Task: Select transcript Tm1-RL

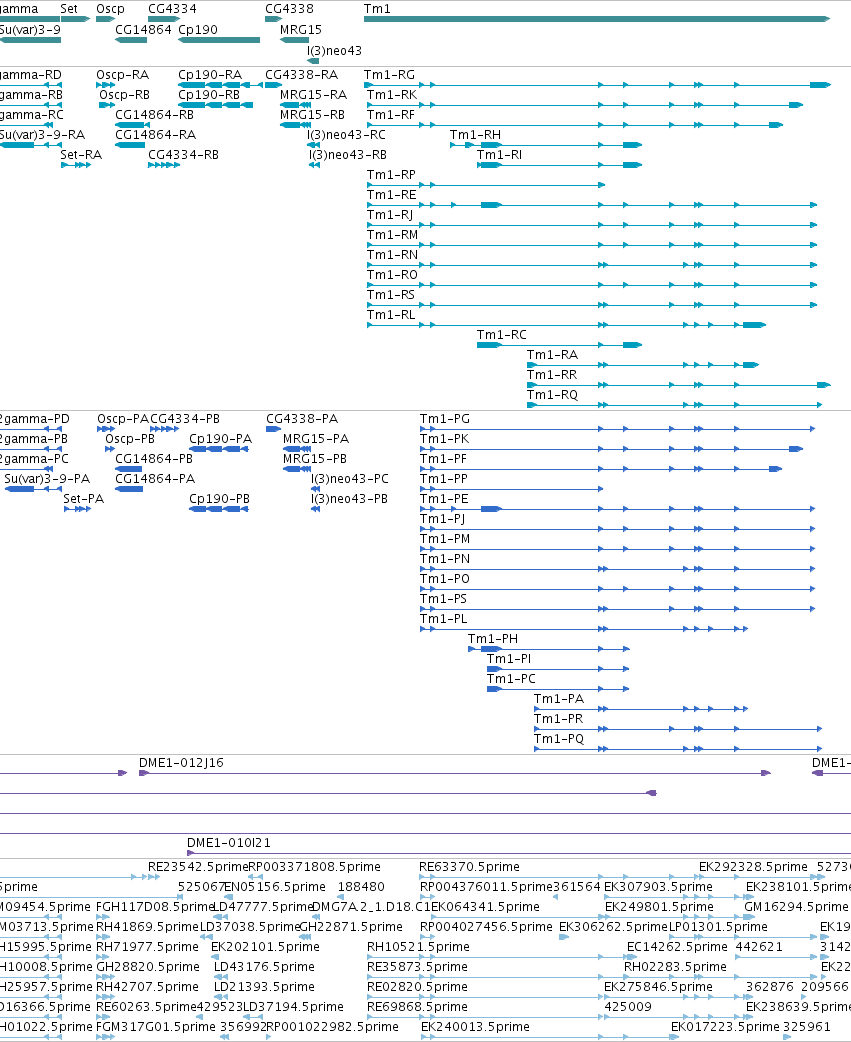Action: (566, 324)
